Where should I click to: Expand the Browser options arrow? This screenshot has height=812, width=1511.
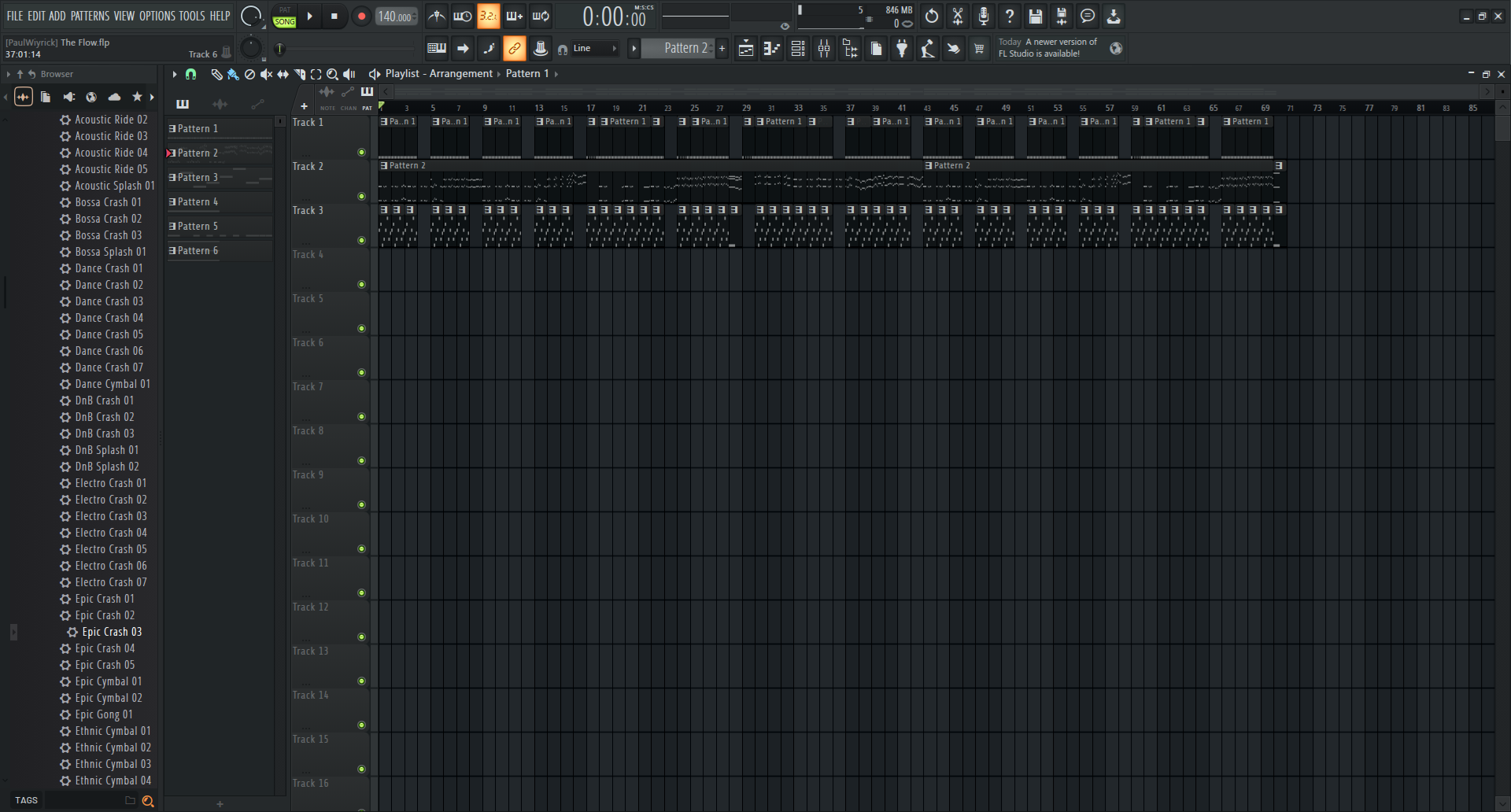click(9, 74)
